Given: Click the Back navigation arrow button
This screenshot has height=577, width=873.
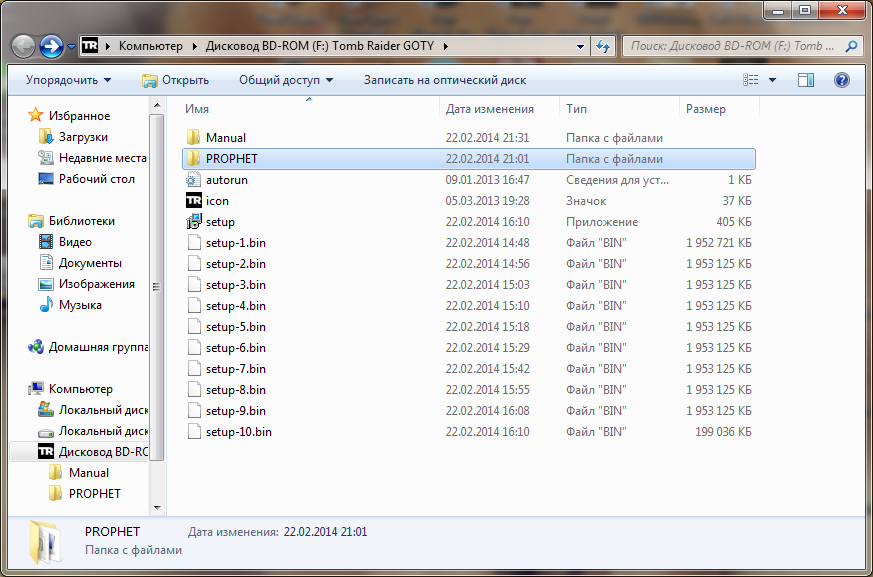Looking at the screenshot, I should coord(24,46).
